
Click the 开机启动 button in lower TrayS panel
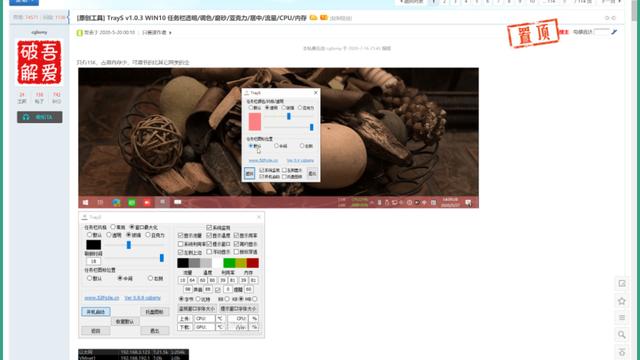[x=96, y=312]
